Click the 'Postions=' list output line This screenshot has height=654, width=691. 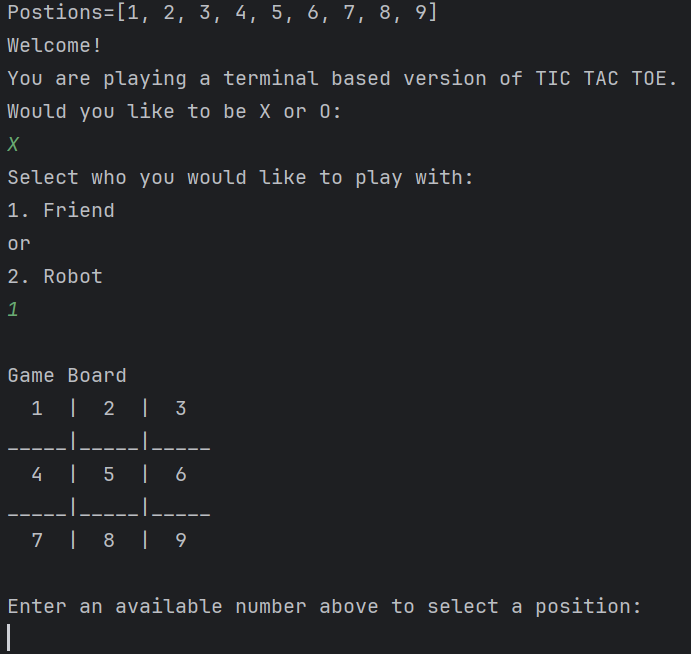[222, 14]
